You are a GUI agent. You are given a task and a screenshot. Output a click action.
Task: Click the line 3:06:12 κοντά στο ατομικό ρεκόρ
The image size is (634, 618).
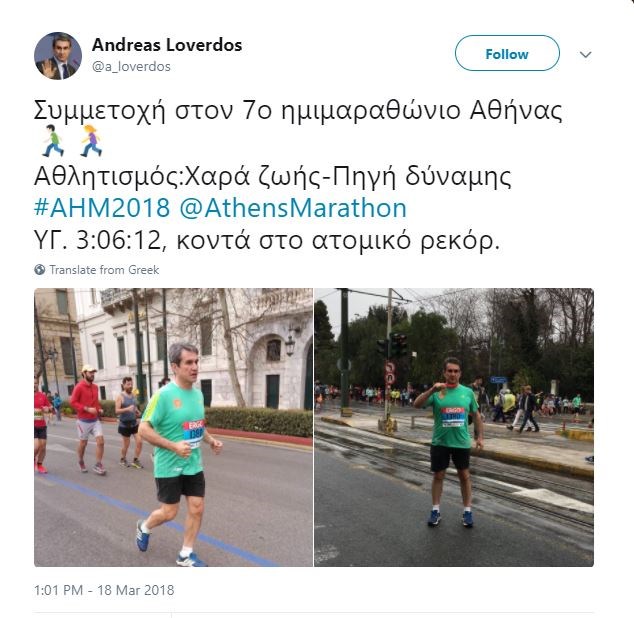267,241
